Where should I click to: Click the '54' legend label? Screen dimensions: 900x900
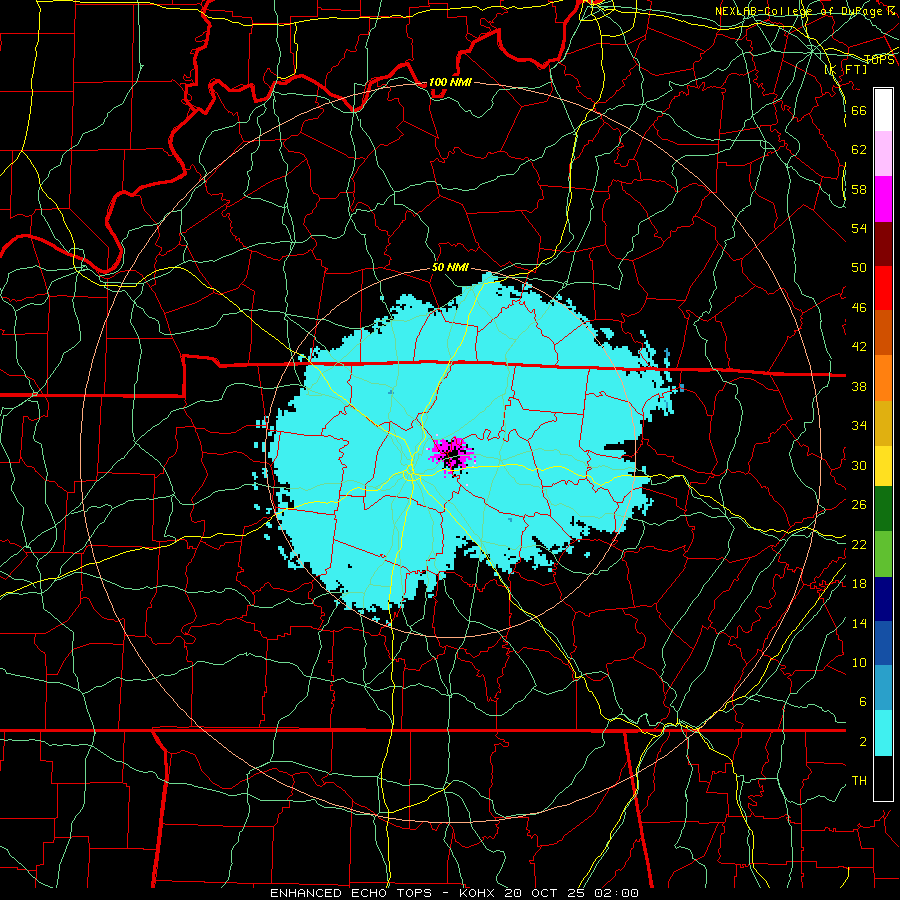[859, 228]
